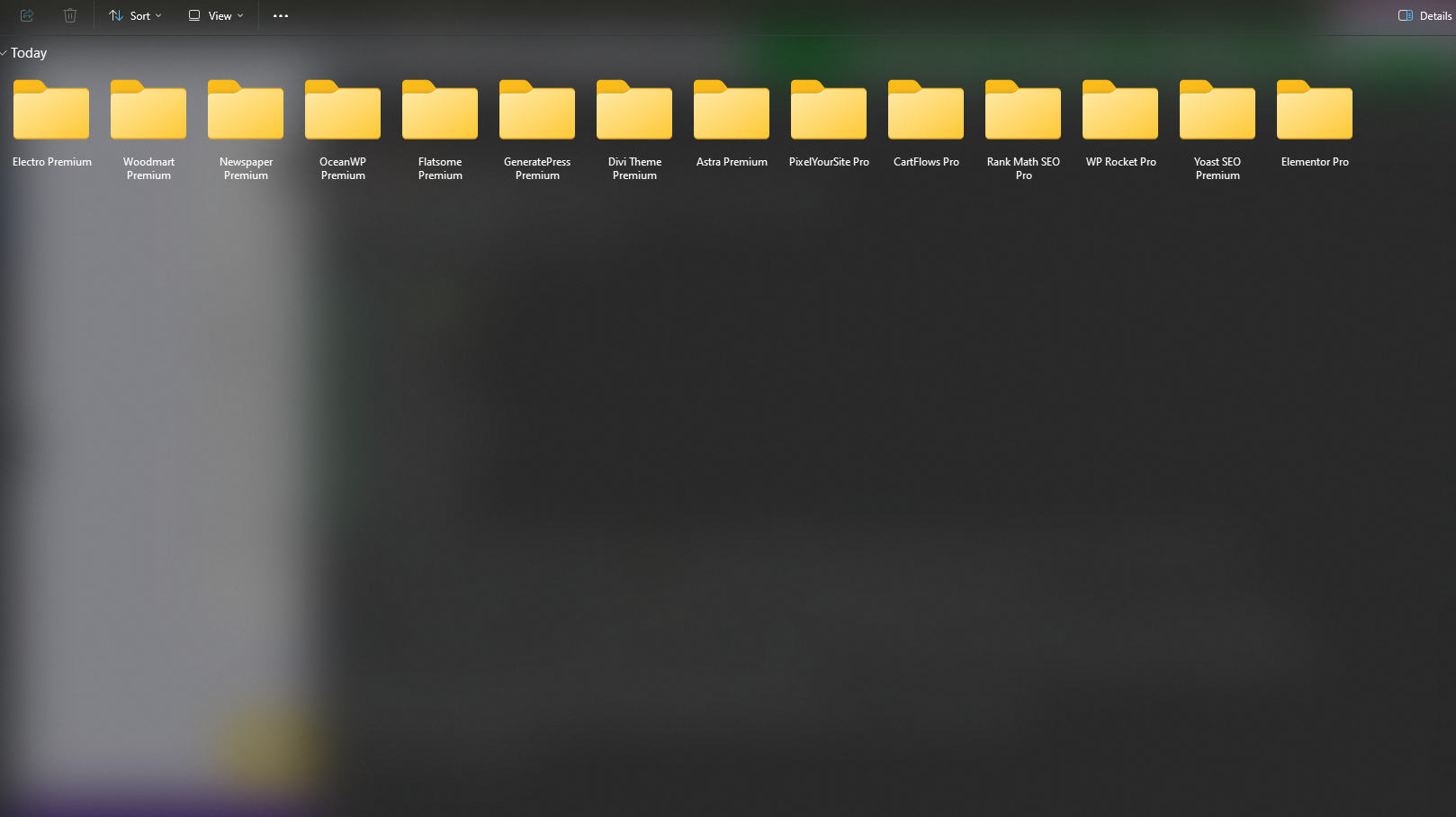This screenshot has height=817, width=1456.
Task: Click the 'Yoast SEO Premium' name label
Action: pos(1218,168)
